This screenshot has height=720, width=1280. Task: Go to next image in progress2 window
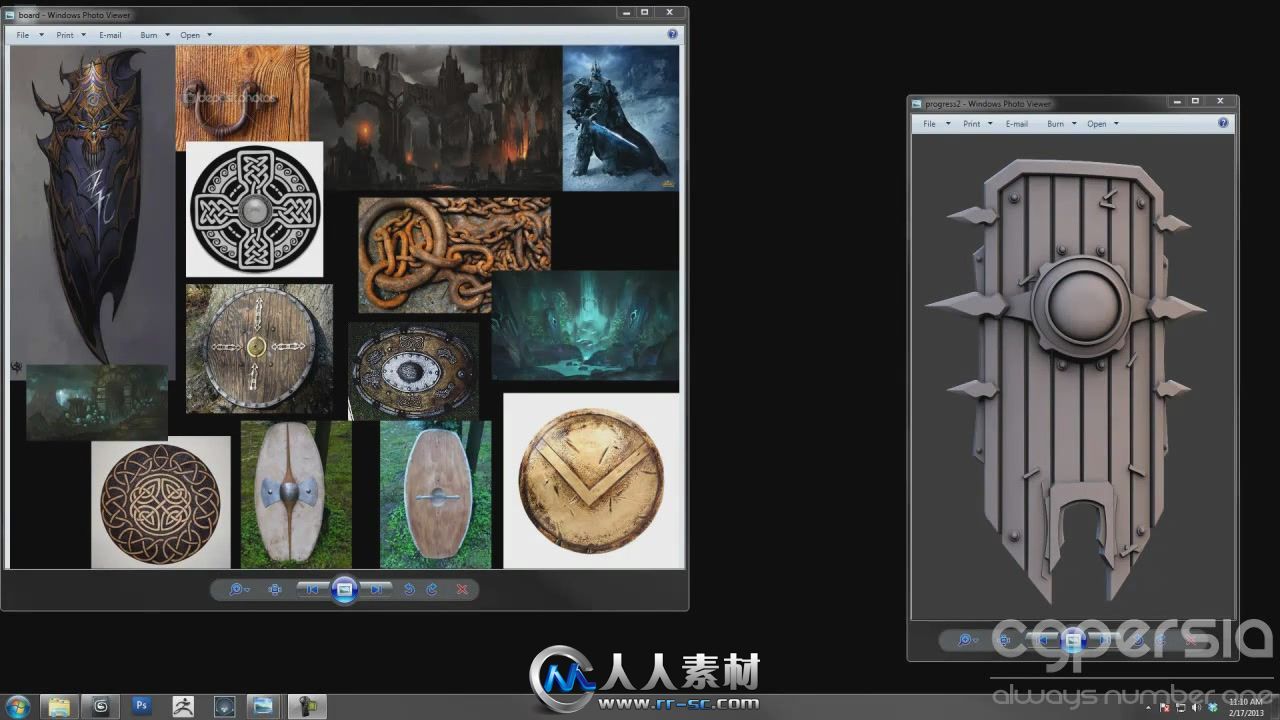(1105, 640)
